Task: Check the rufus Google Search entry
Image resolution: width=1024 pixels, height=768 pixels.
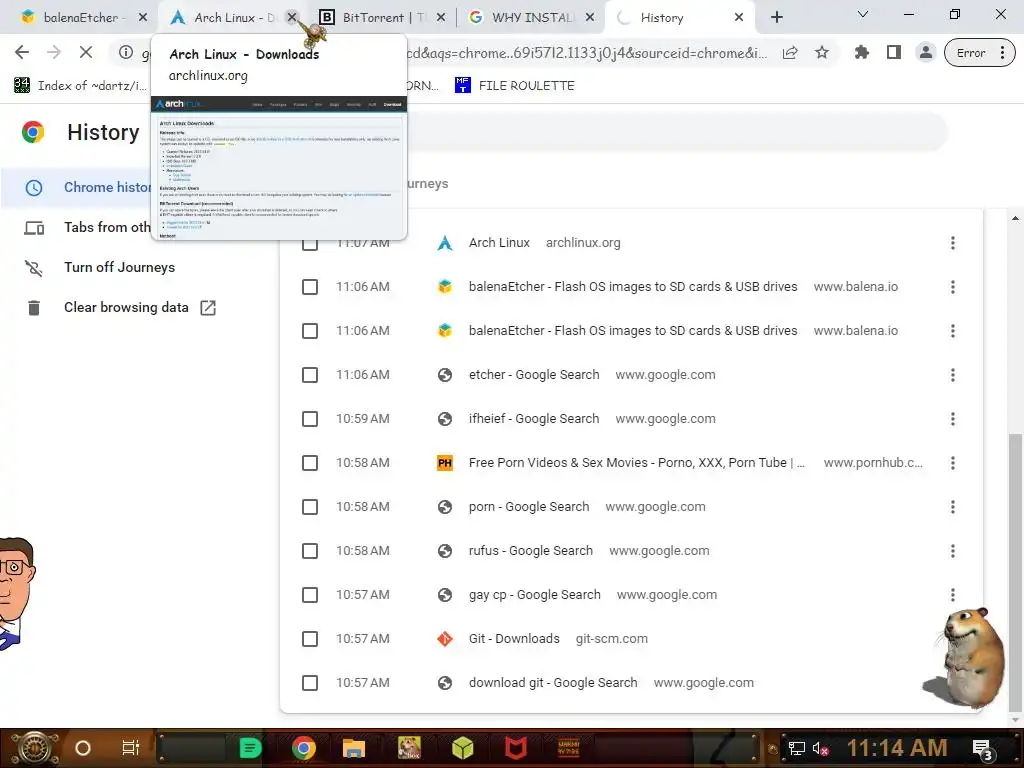Action: (x=310, y=551)
